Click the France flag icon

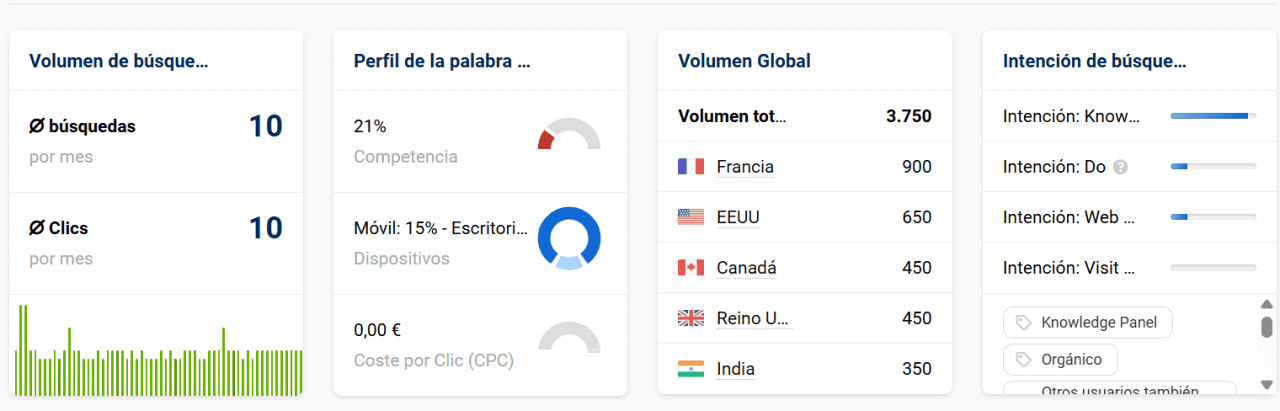691,167
